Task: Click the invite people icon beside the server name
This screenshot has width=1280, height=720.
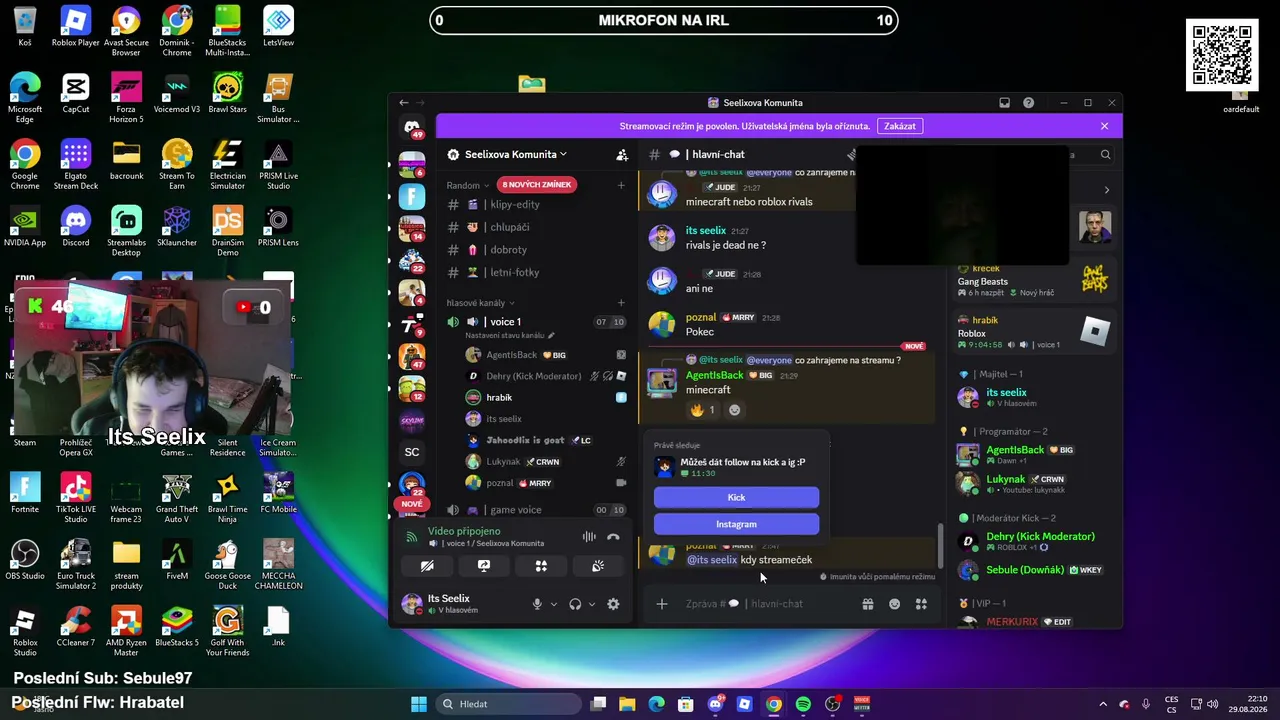Action: 622,155
